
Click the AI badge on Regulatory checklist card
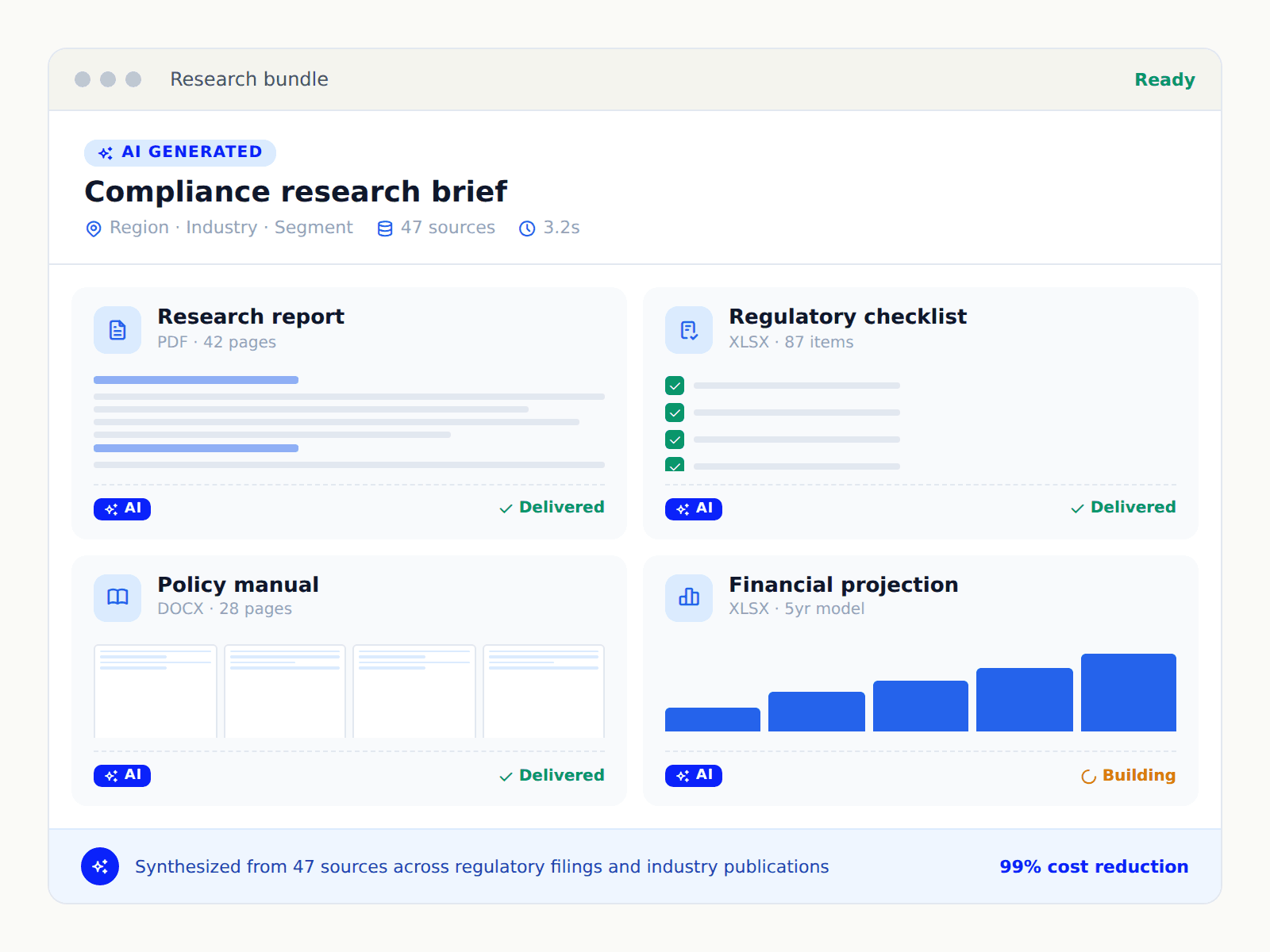[x=694, y=509]
